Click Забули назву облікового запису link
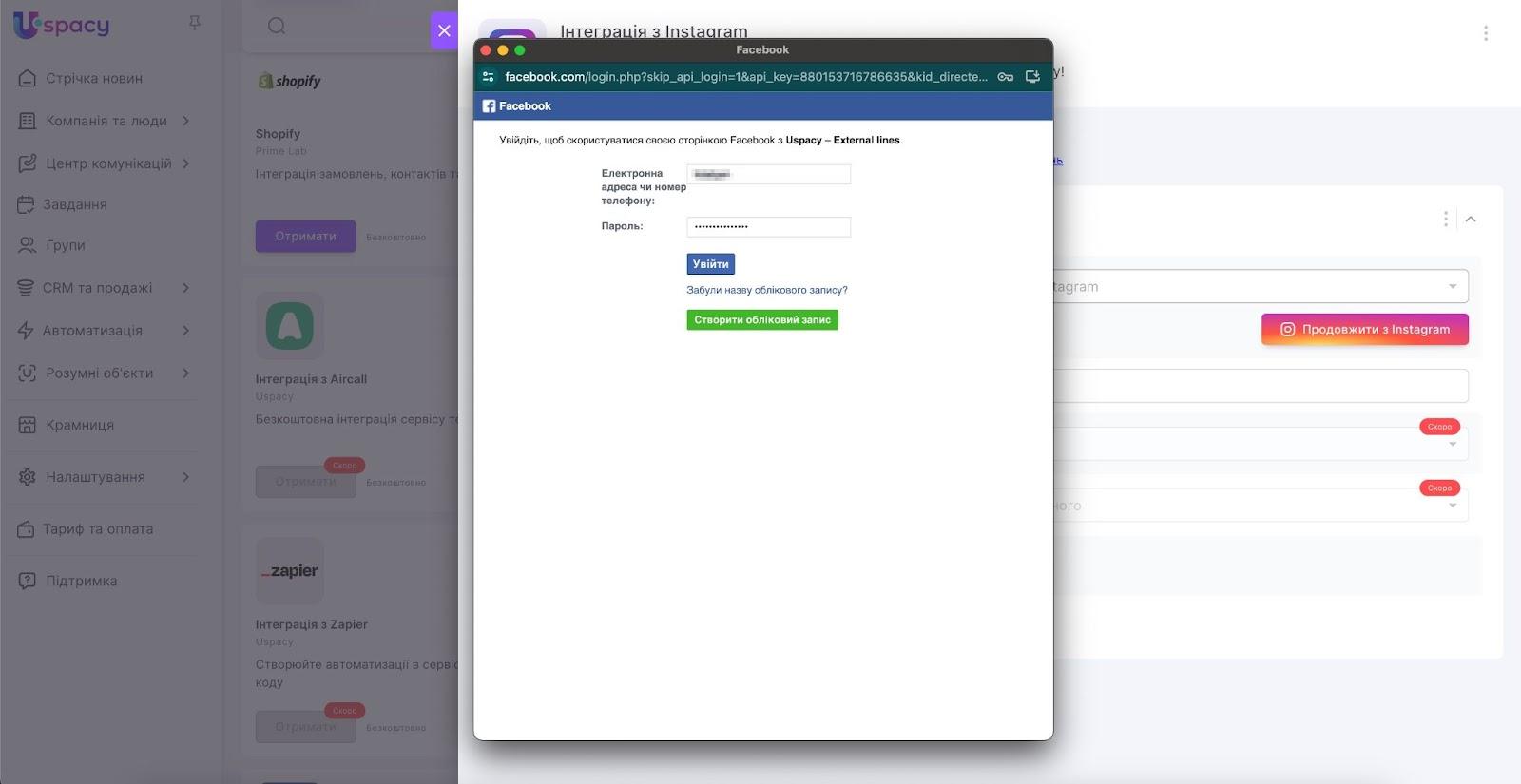Image resolution: width=1521 pixels, height=784 pixels. pyautogui.click(x=767, y=290)
